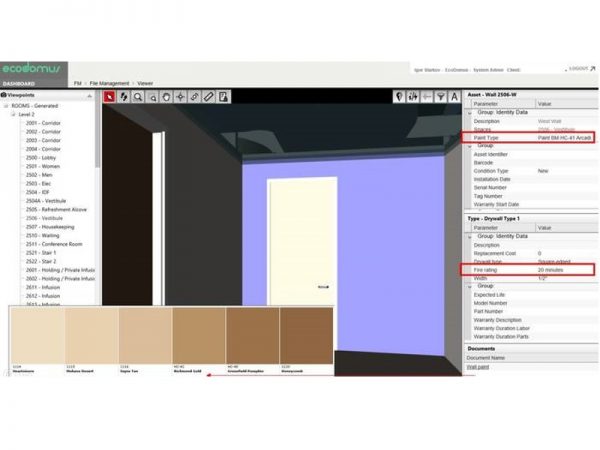Select room 2500 - Lobby in tree
Viewport: 600px width, 450px height.
tap(41, 157)
